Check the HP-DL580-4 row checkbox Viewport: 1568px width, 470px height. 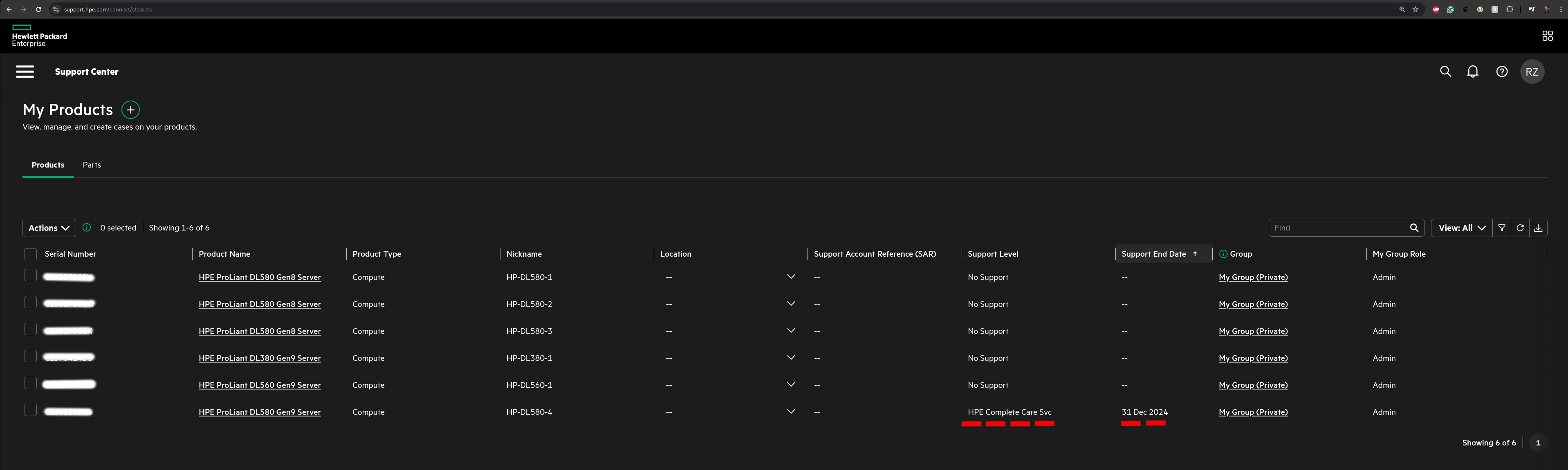tap(30, 410)
